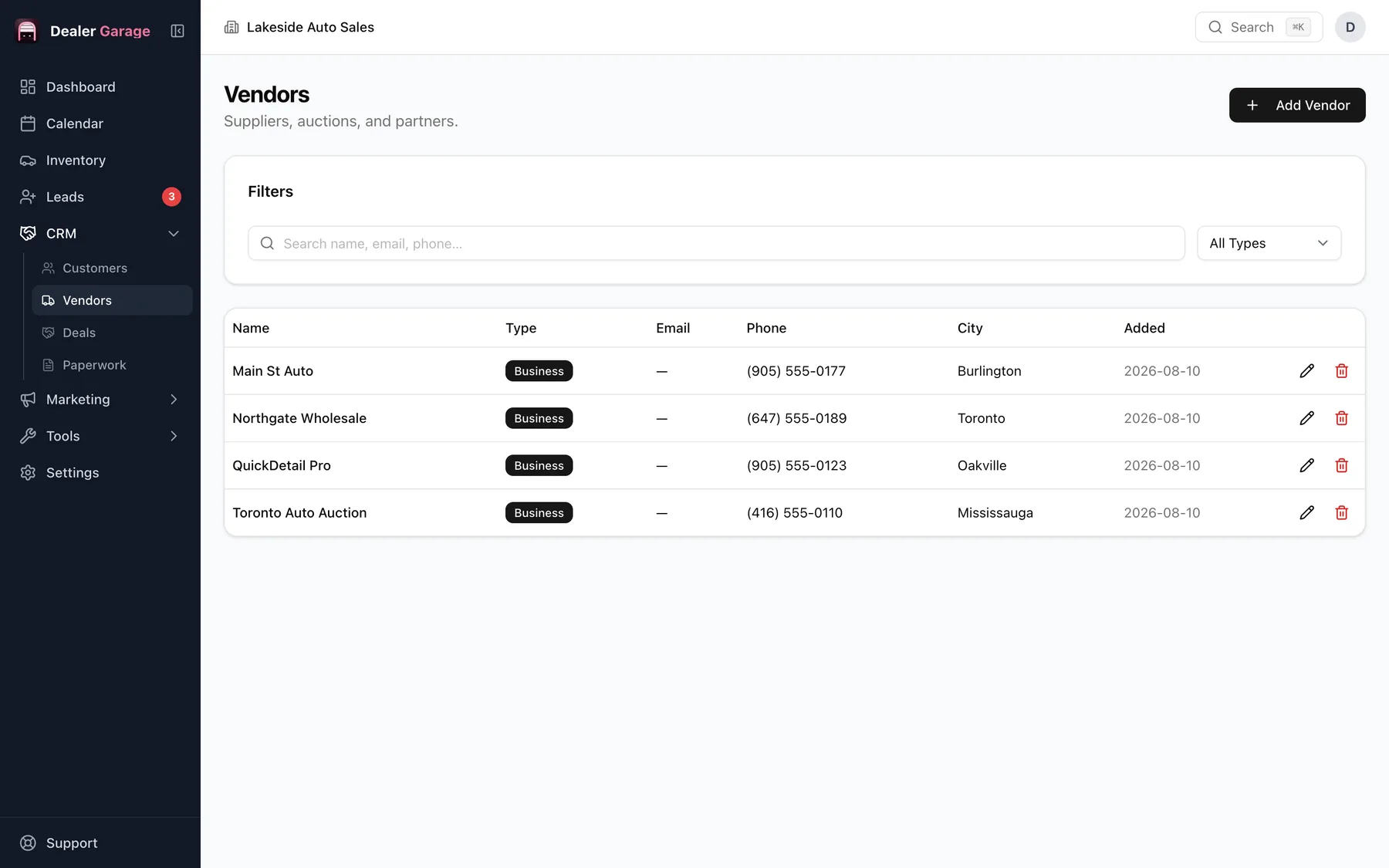This screenshot has width=1389, height=868.
Task: Open the Dashboard page
Action: (100, 87)
